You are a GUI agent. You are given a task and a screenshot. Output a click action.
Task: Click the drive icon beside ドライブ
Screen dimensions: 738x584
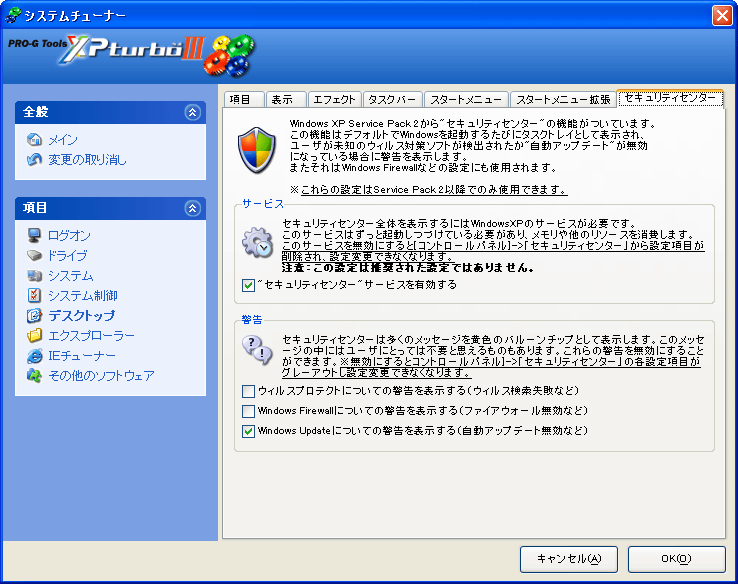[x=34, y=255]
